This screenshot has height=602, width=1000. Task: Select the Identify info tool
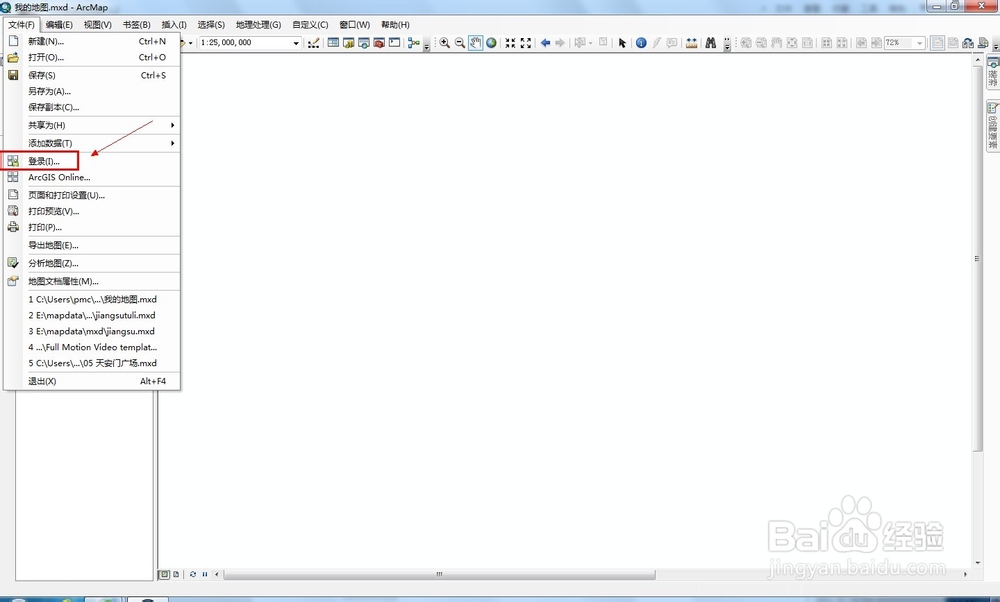[x=641, y=43]
